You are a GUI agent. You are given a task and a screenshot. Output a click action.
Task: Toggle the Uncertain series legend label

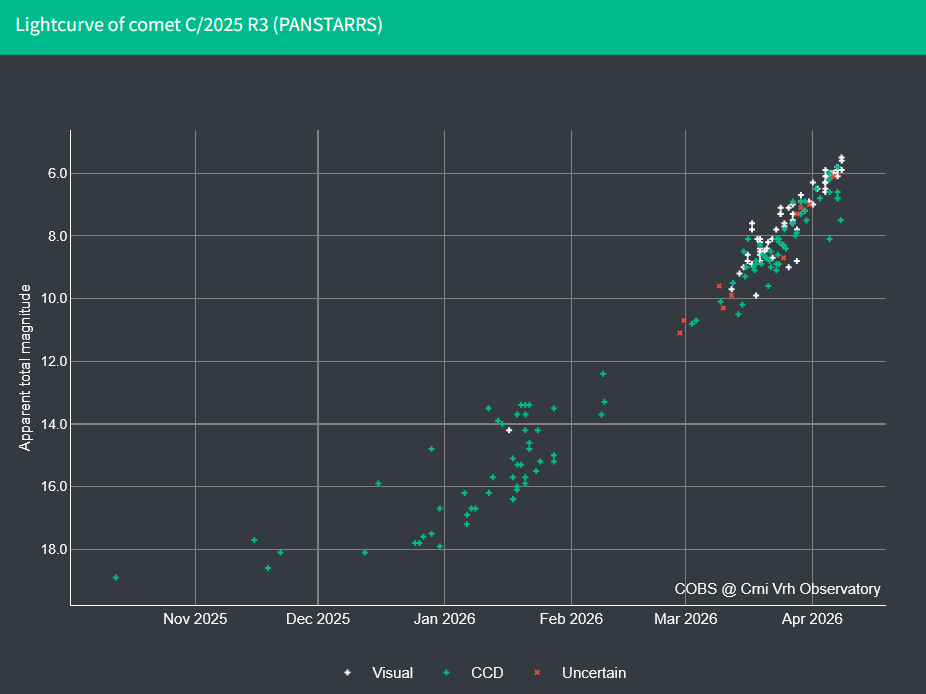(593, 673)
